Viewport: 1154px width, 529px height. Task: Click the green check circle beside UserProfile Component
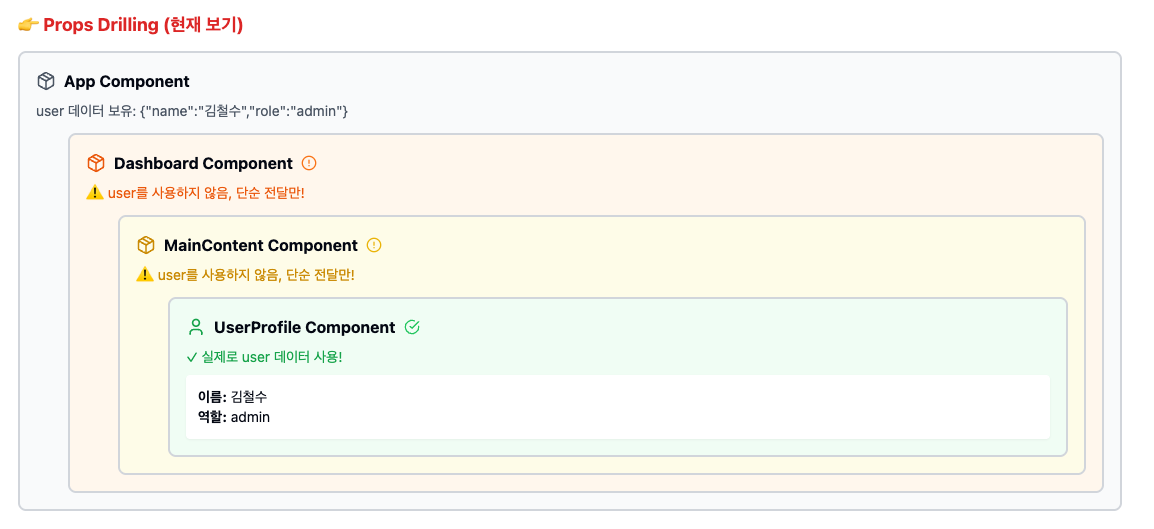[412, 327]
